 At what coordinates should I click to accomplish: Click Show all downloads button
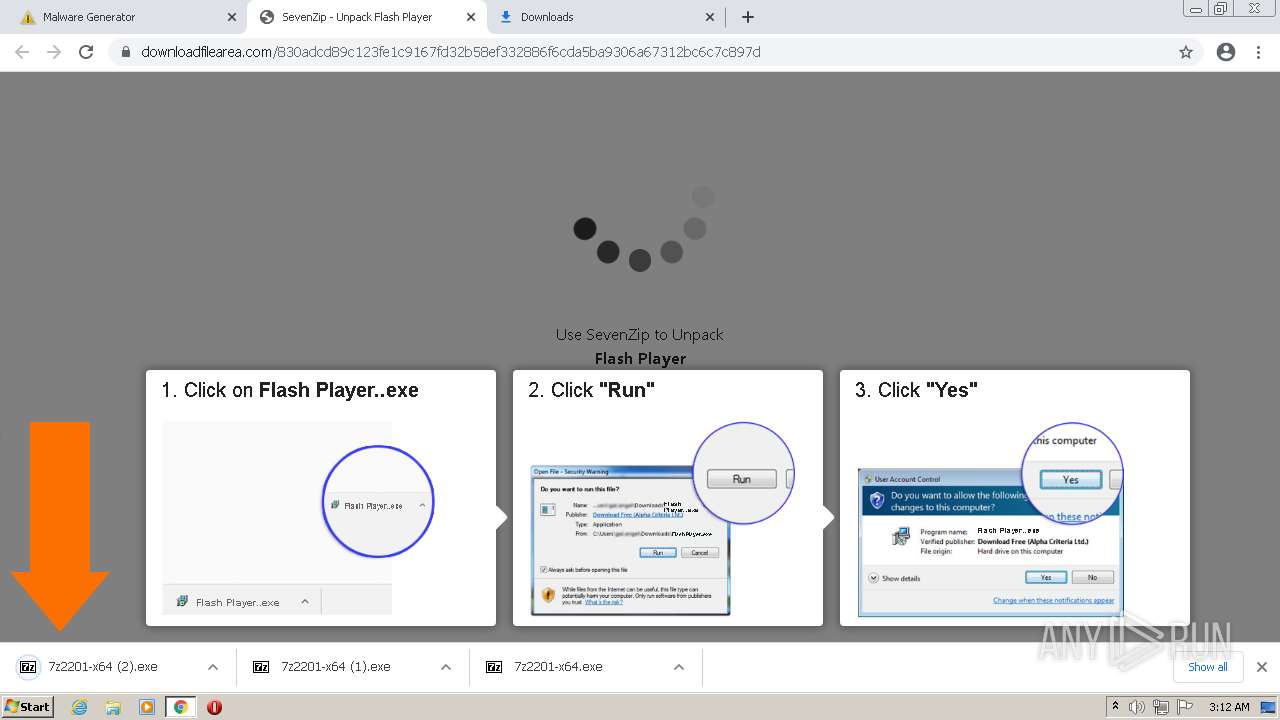pos(1208,667)
